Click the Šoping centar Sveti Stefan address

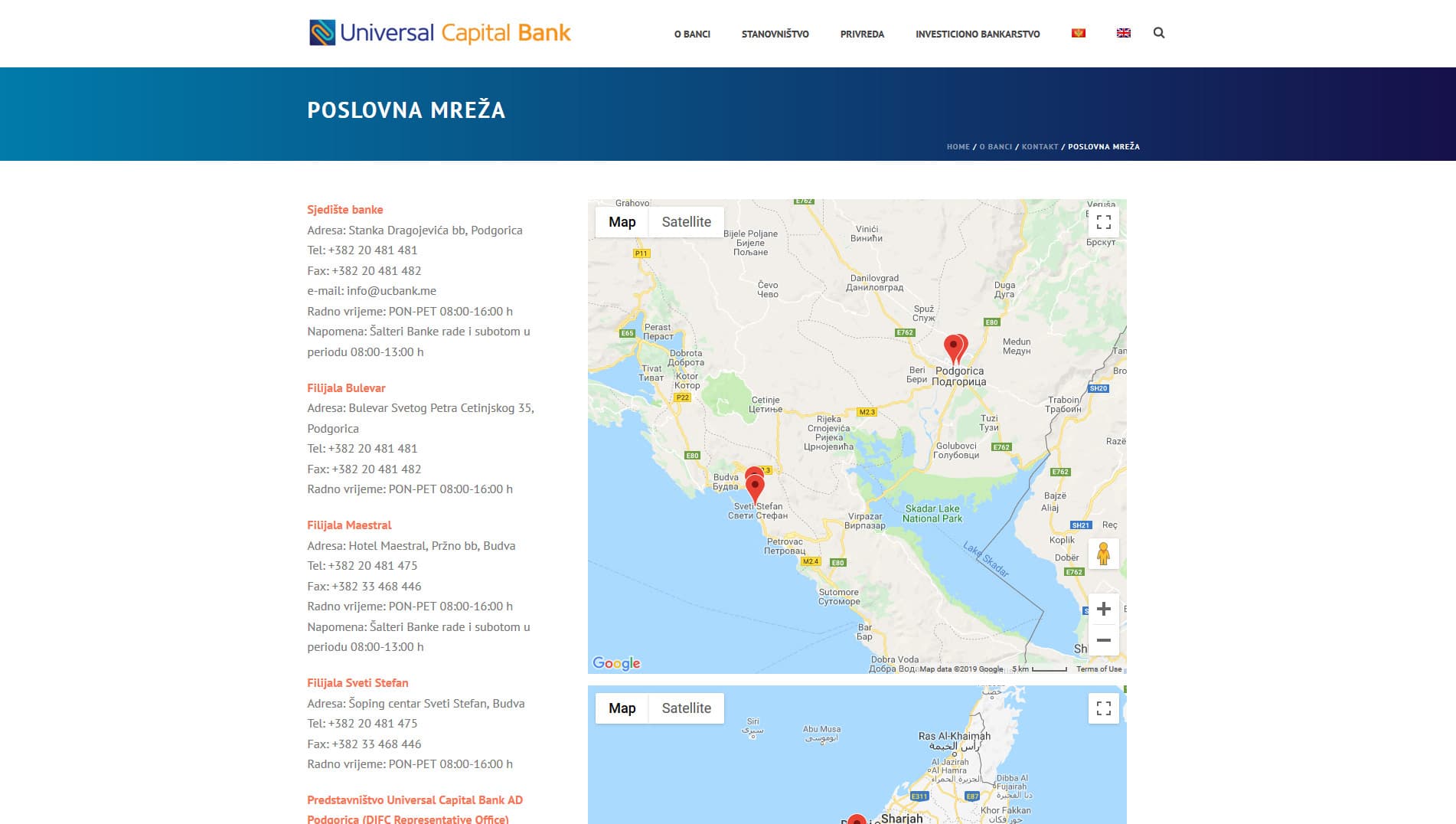coord(416,704)
